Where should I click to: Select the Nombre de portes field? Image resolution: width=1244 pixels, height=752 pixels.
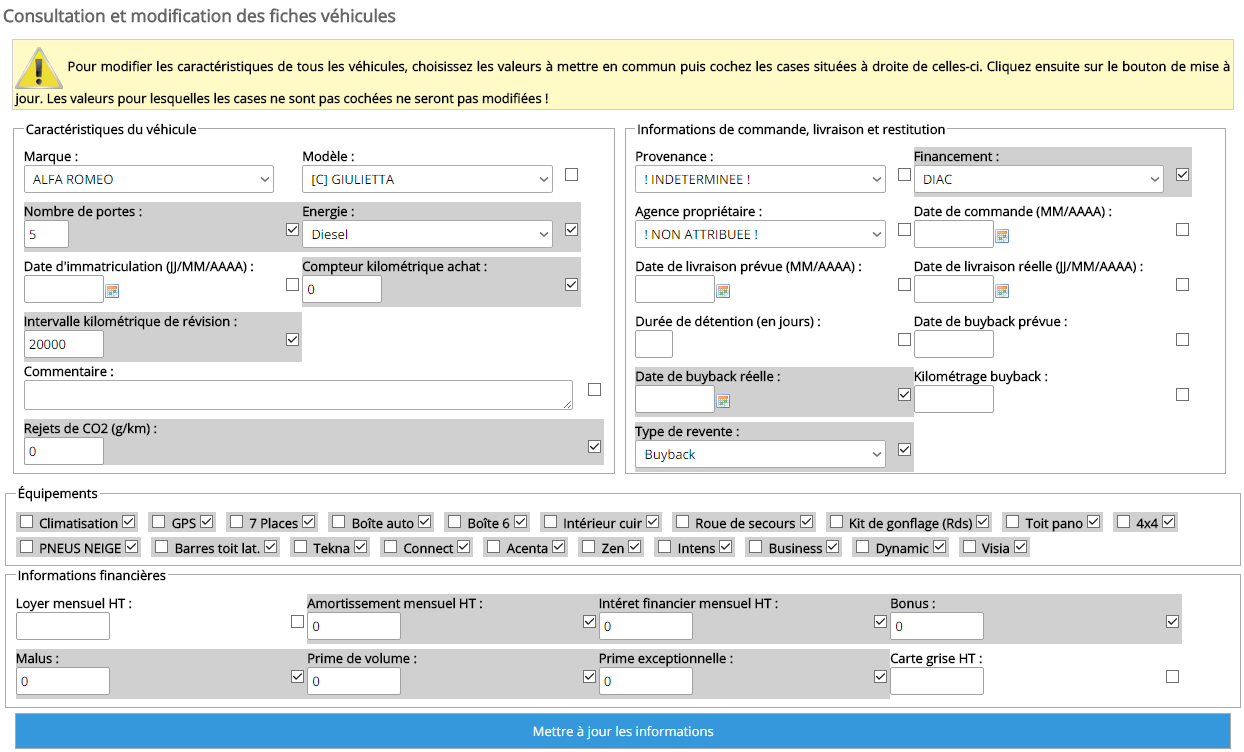[x=46, y=235]
